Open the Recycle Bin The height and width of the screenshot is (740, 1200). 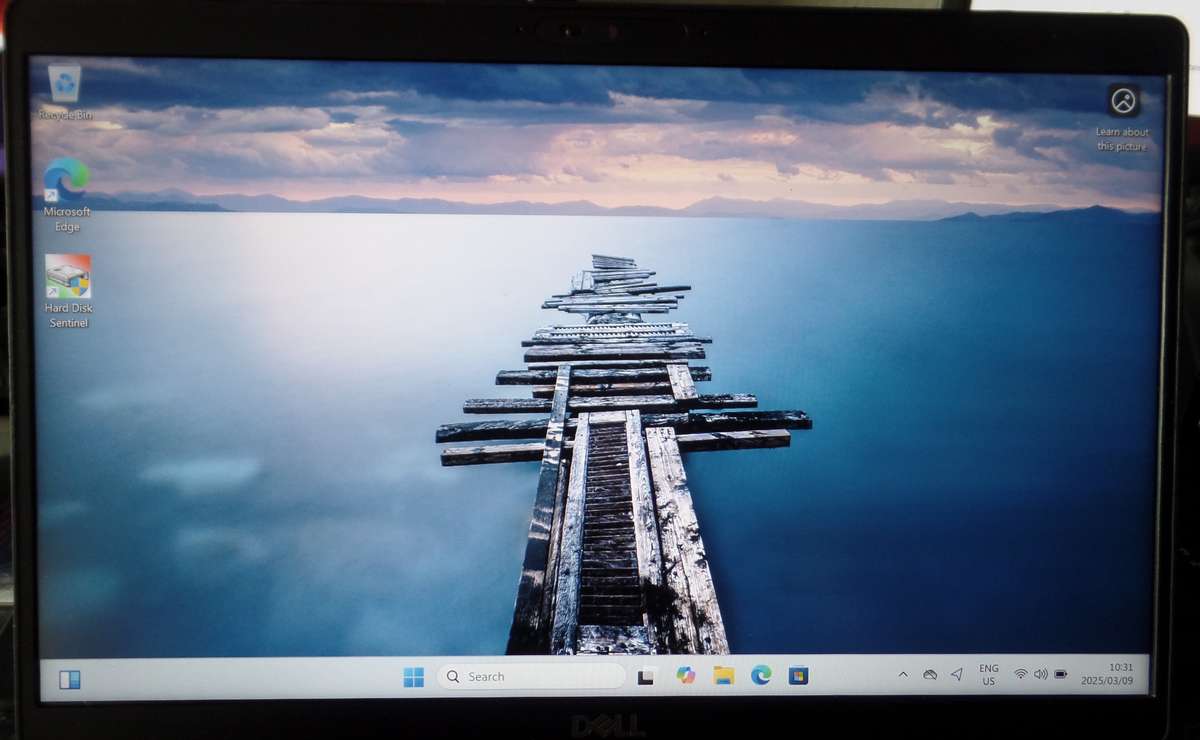pos(62,90)
